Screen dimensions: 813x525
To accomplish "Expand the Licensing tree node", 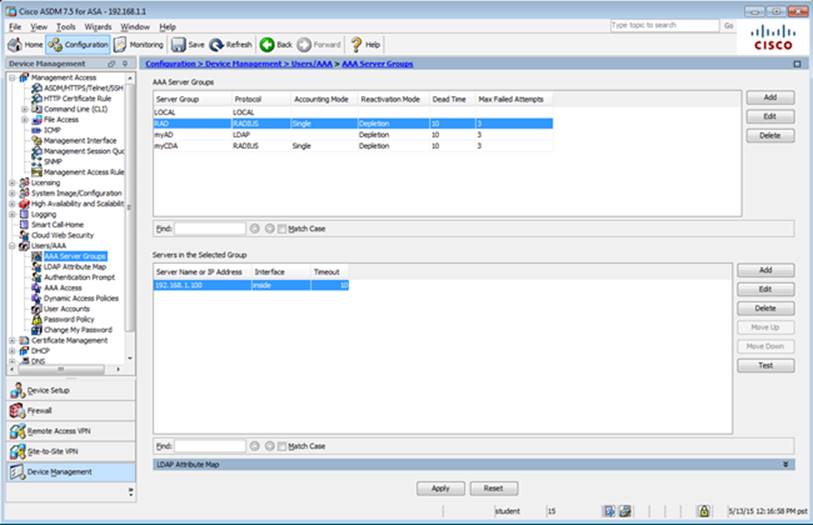I will [x=12, y=183].
